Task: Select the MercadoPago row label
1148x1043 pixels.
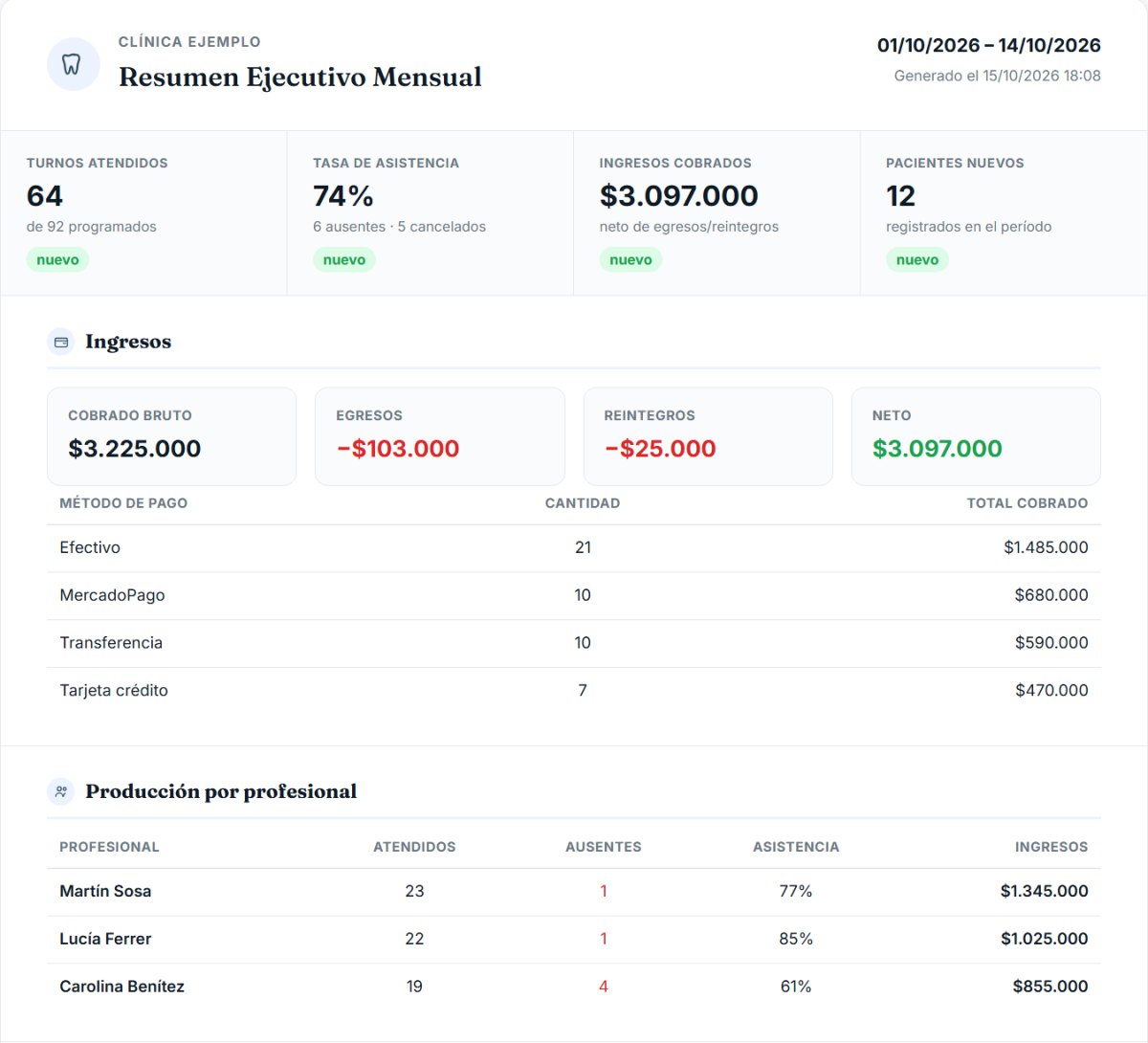Action: [x=112, y=595]
